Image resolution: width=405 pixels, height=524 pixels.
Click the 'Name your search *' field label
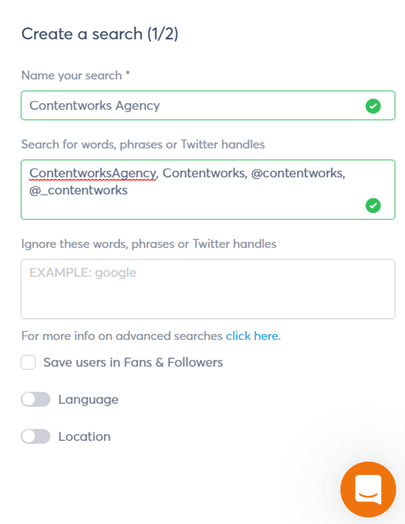(x=76, y=76)
